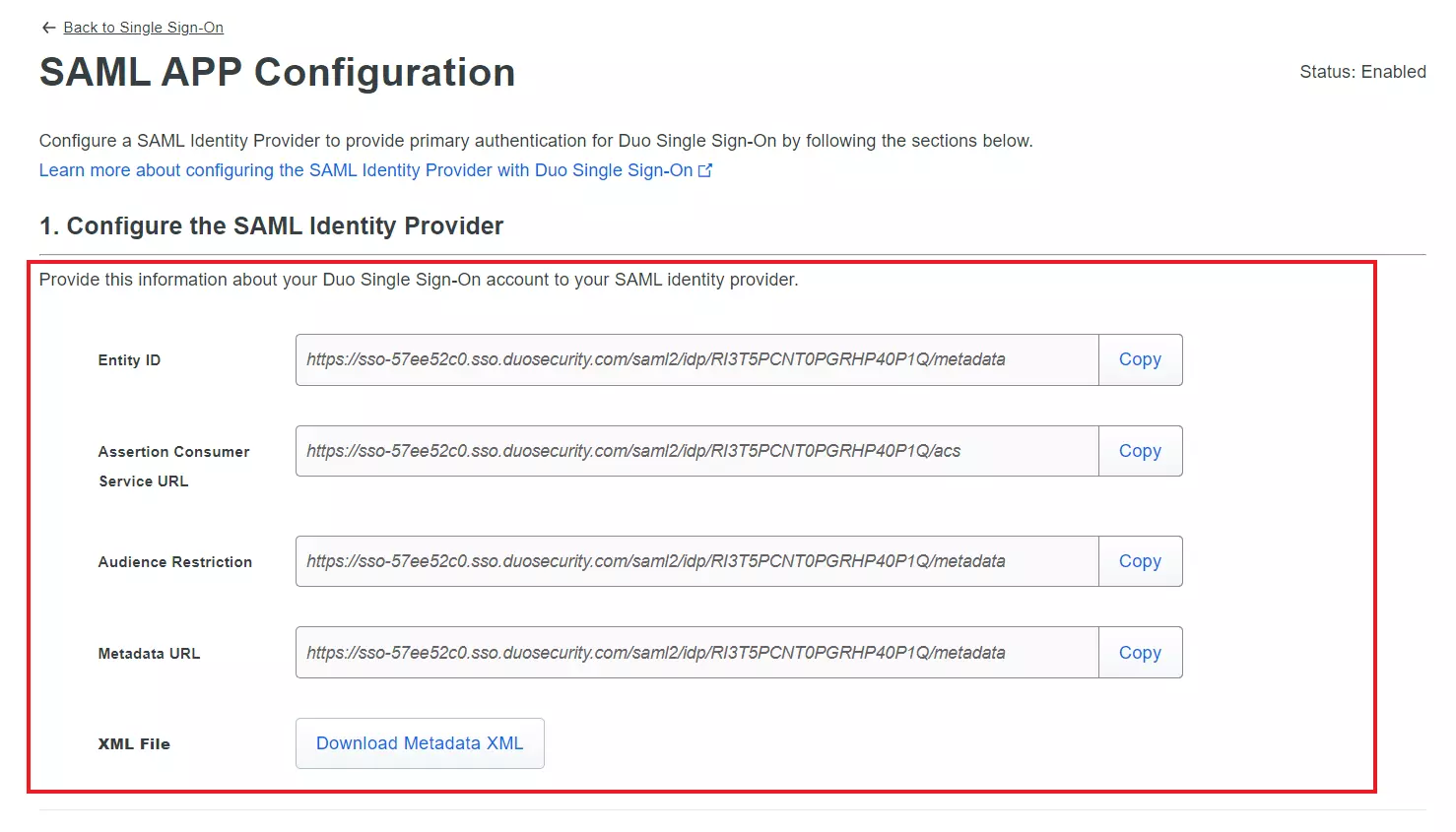Click the Entity ID label
This screenshot has height=832, width=1456.
(x=129, y=360)
